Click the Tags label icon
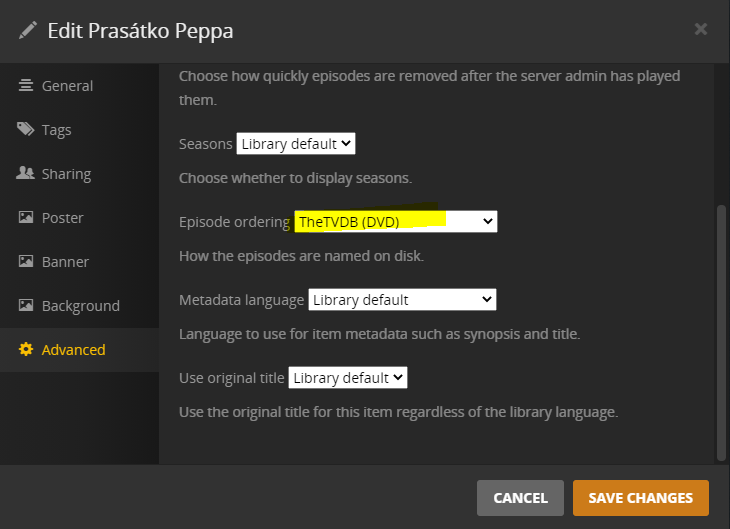The image size is (730, 529). pos(26,130)
